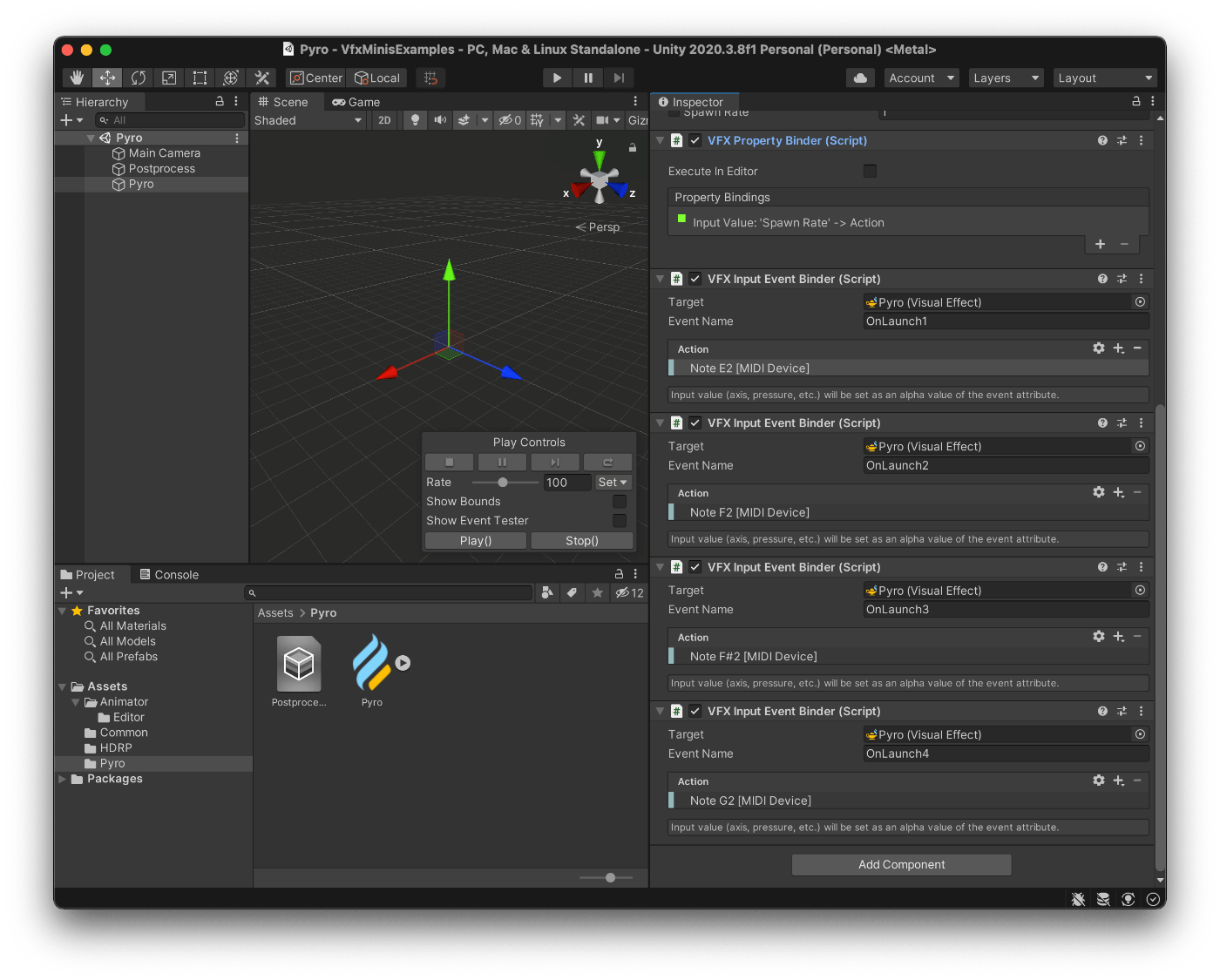Click the Stop() button in Play Controls
1220x980 pixels.
(x=581, y=540)
